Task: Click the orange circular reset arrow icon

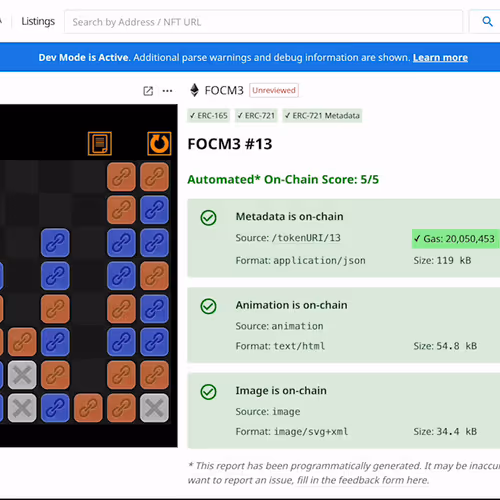Action: point(159,144)
